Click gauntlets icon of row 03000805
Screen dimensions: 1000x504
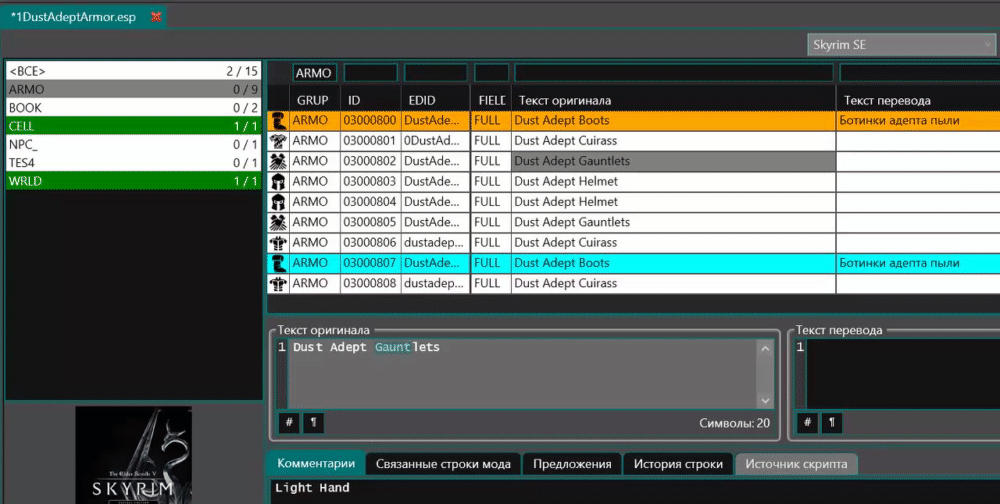point(277,223)
